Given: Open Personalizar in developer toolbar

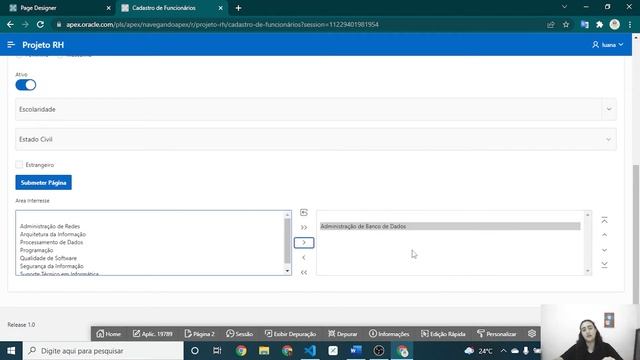Looking at the screenshot, I should pos(496,334).
